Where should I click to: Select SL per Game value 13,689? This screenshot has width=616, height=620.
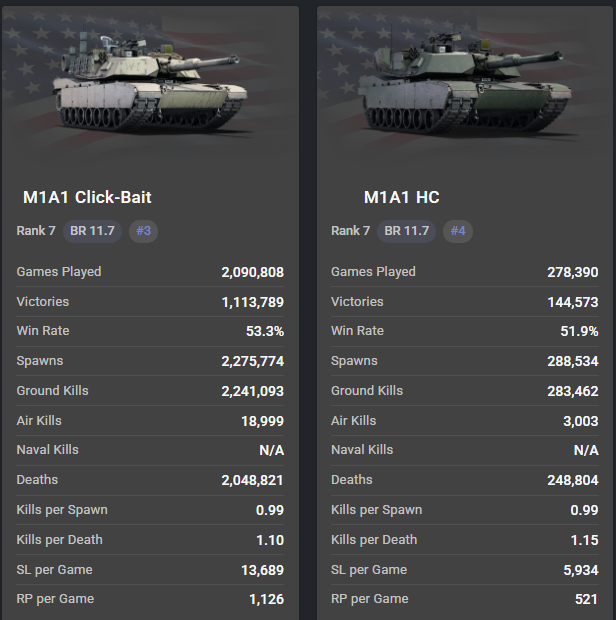[x=263, y=570]
